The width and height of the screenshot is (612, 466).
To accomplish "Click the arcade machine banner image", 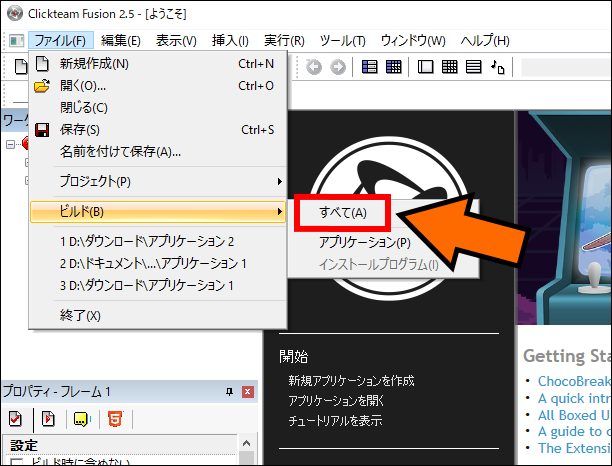I will click(564, 218).
